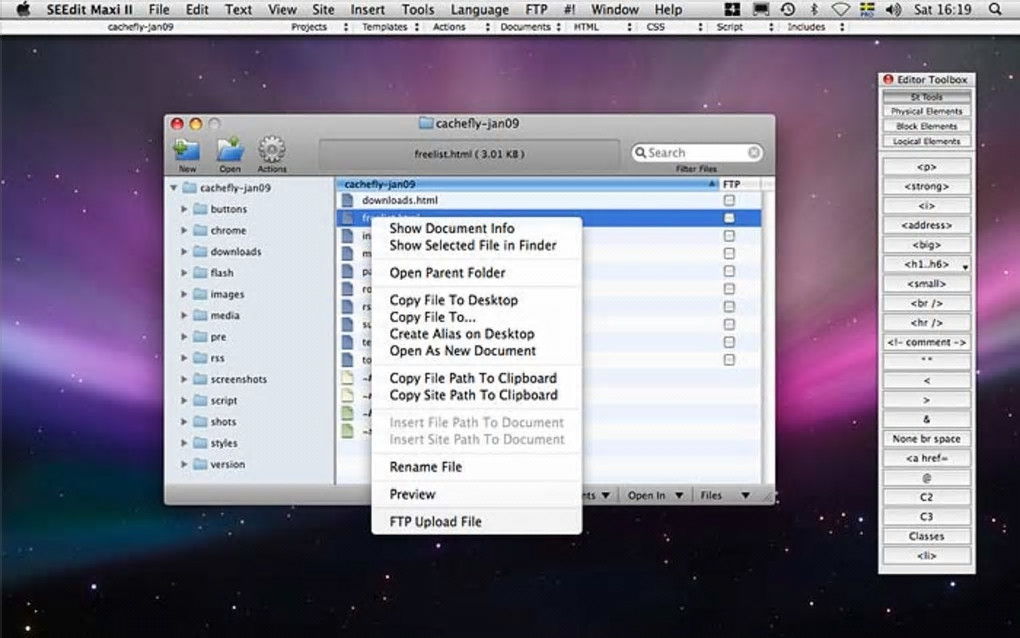
Task: Choose Open Parent Folder
Action: click(447, 272)
